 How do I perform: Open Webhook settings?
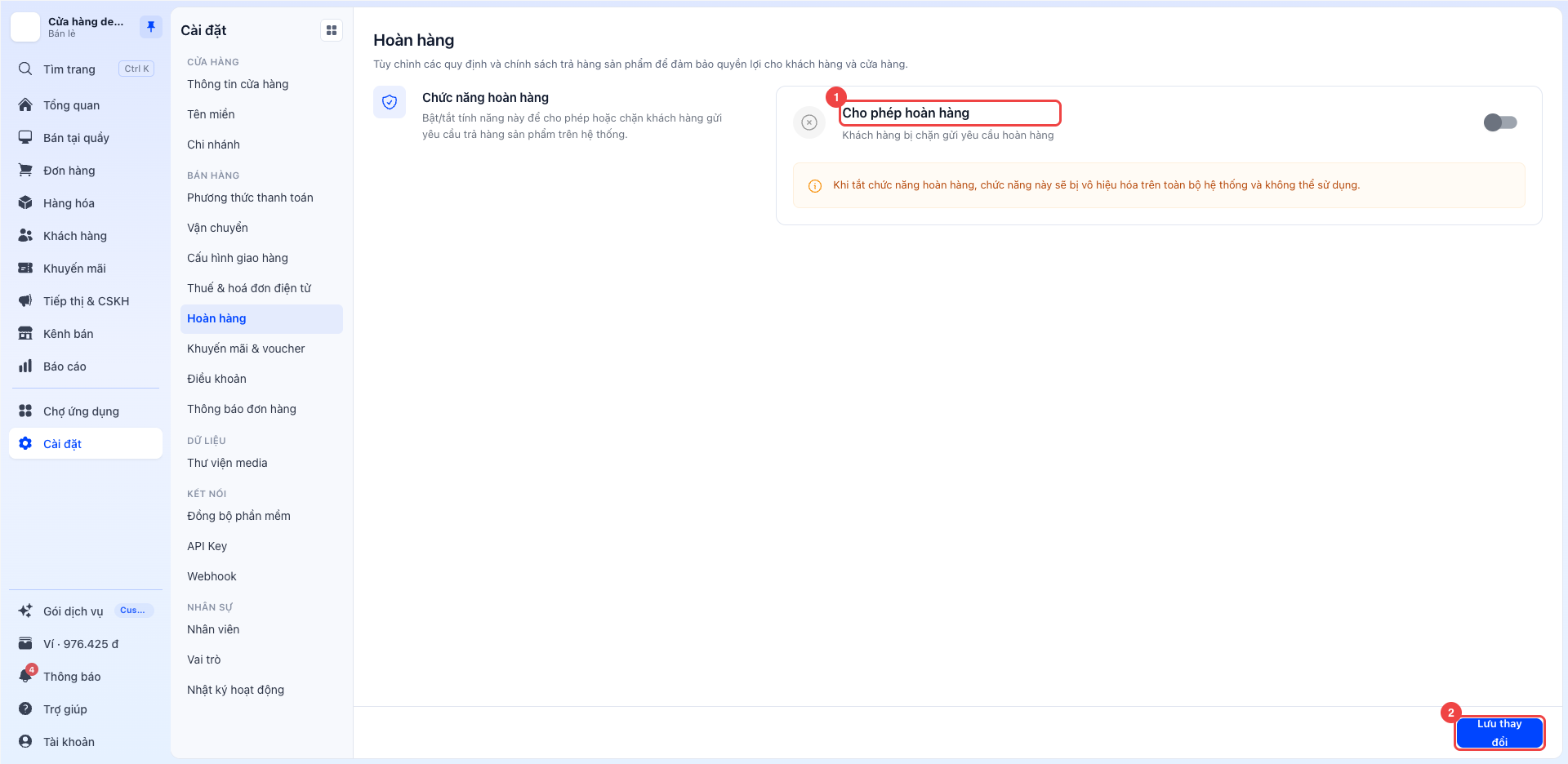(x=261, y=576)
